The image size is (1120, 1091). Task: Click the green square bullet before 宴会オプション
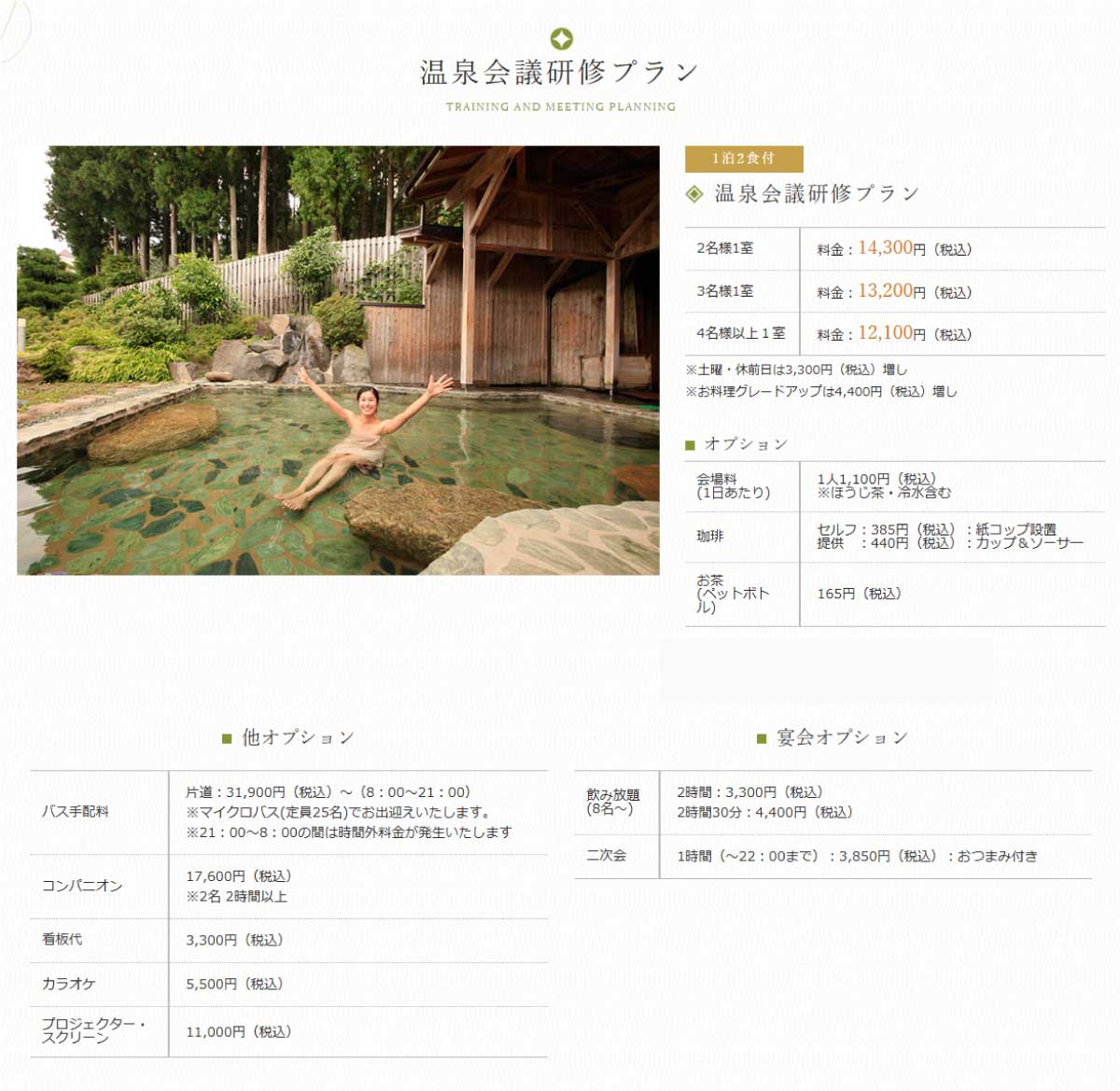point(762,739)
